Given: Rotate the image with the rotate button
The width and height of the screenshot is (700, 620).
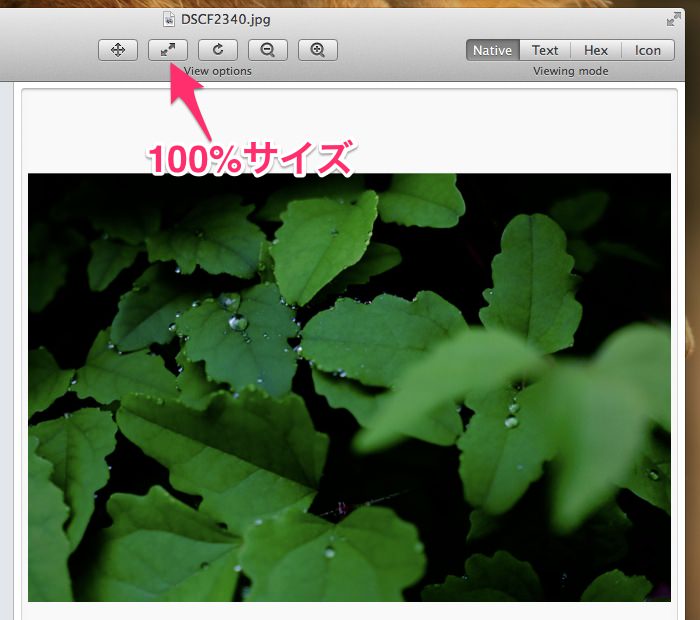Looking at the screenshot, I should point(218,50).
